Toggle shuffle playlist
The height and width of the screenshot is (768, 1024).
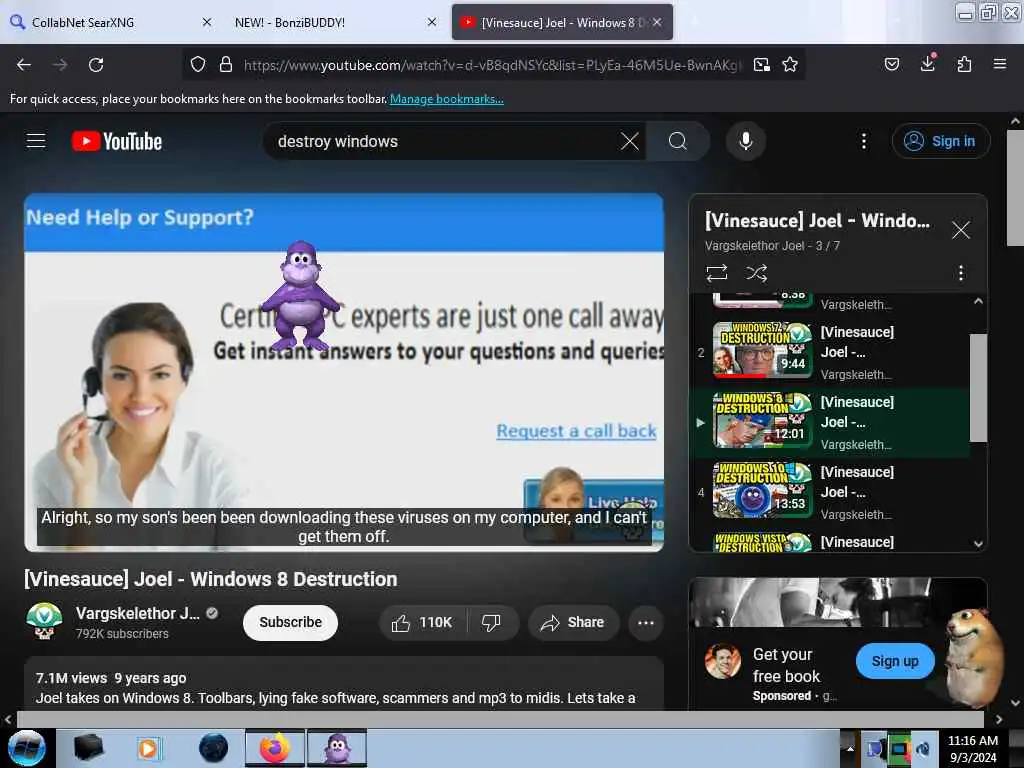click(756, 273)
